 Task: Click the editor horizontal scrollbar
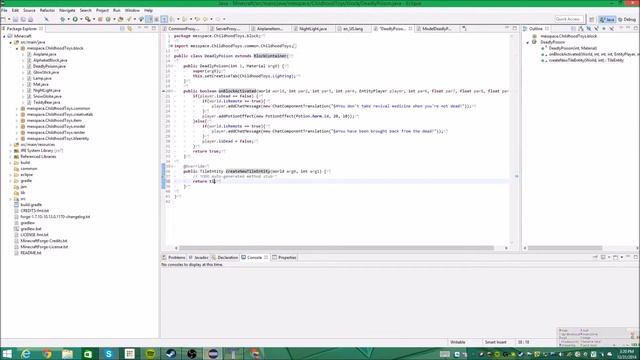pos(336,248)
